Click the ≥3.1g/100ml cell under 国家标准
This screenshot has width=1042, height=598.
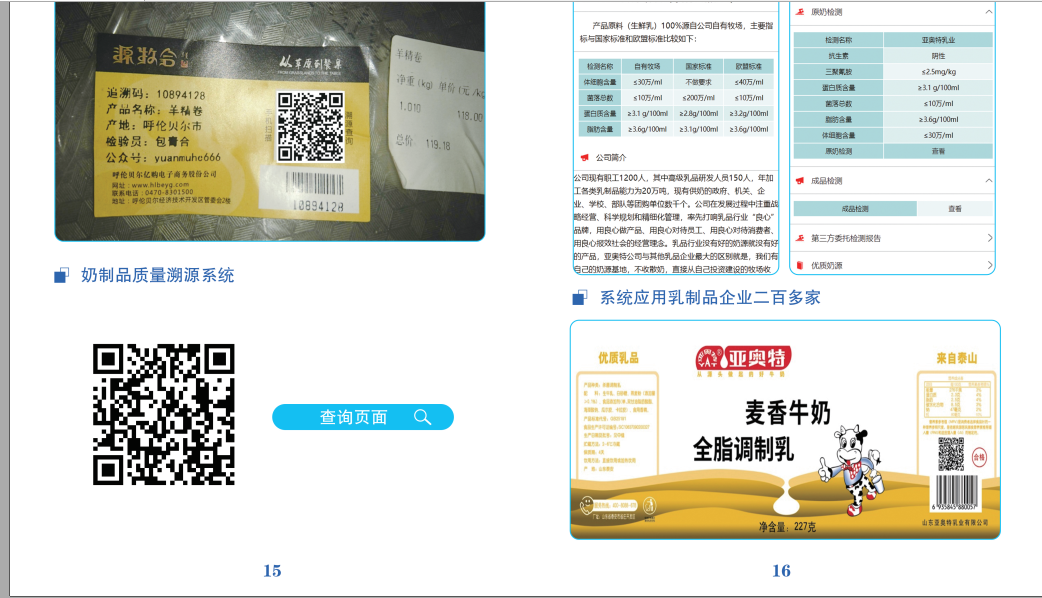point(698,130)
